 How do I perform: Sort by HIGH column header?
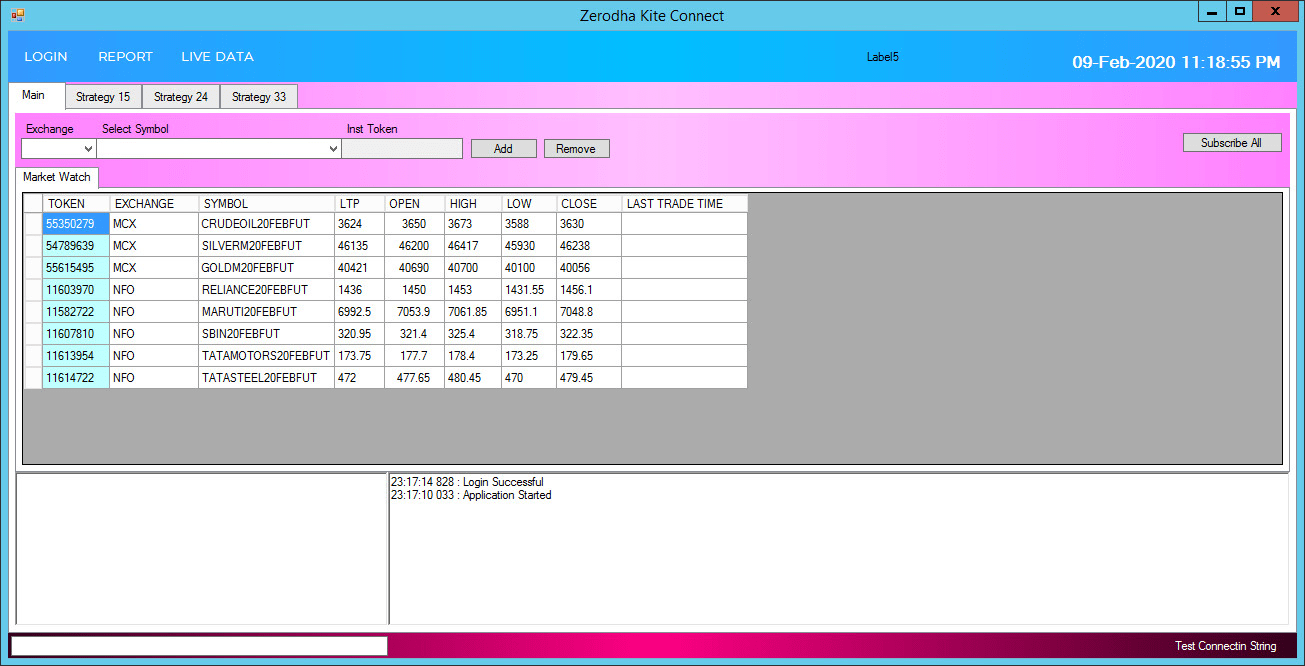pyautogui.click(x=473, y=203)
